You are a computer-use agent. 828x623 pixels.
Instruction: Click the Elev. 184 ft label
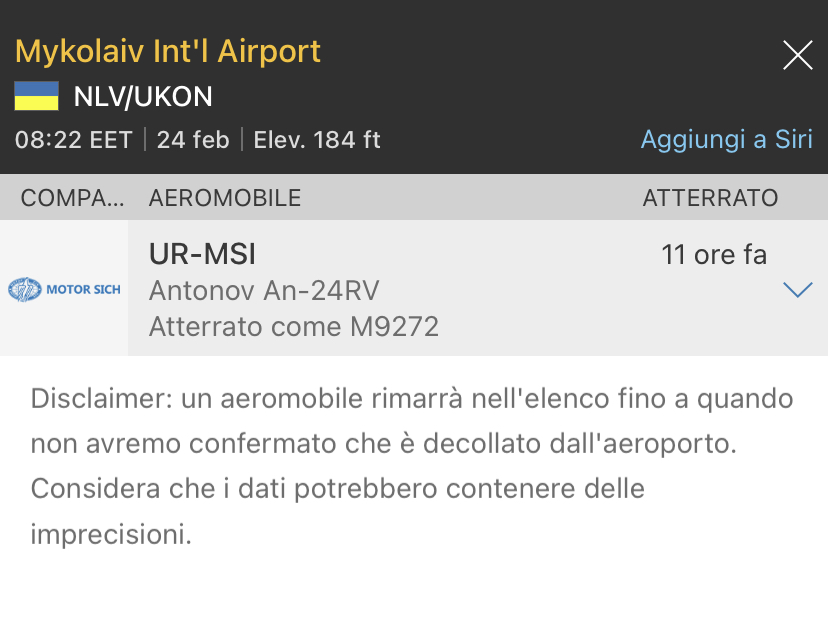click(x=317, y=139)
